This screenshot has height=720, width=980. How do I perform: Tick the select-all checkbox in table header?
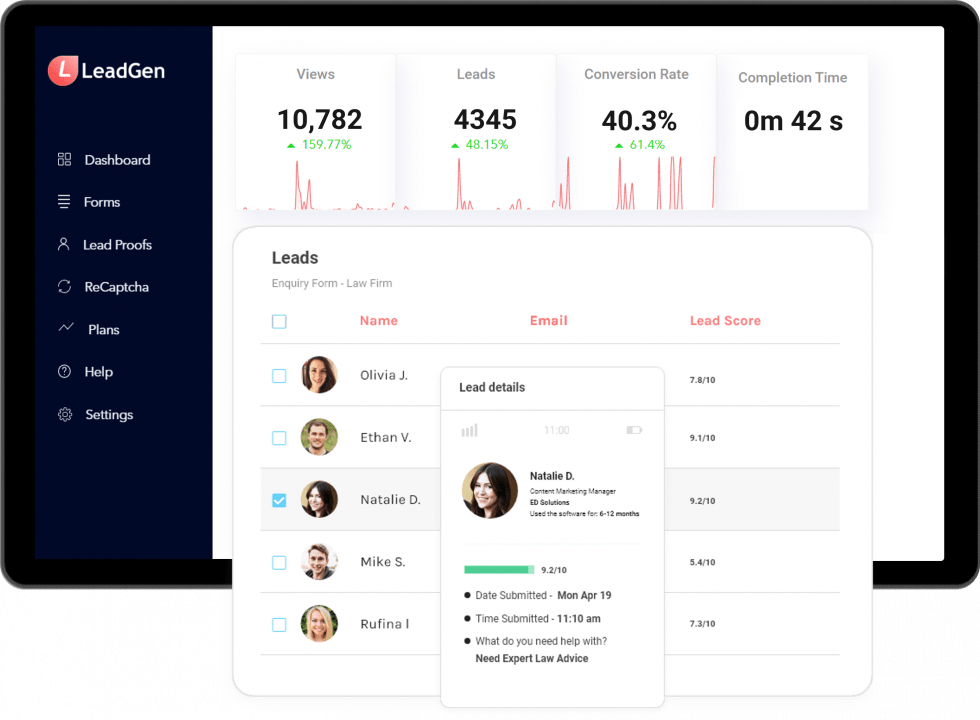point(279,321)
